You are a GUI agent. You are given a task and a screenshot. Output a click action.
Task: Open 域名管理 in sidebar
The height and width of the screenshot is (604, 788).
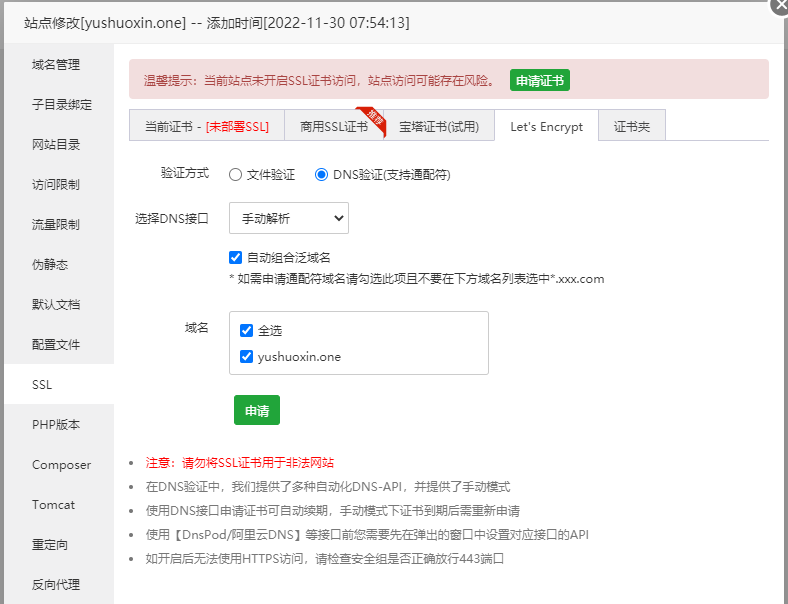click(56, 65)
